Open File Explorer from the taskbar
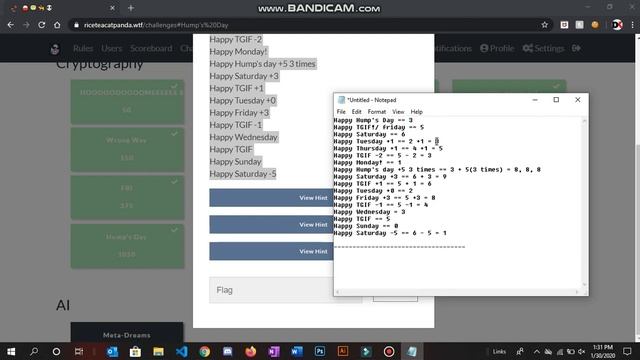 158,351
